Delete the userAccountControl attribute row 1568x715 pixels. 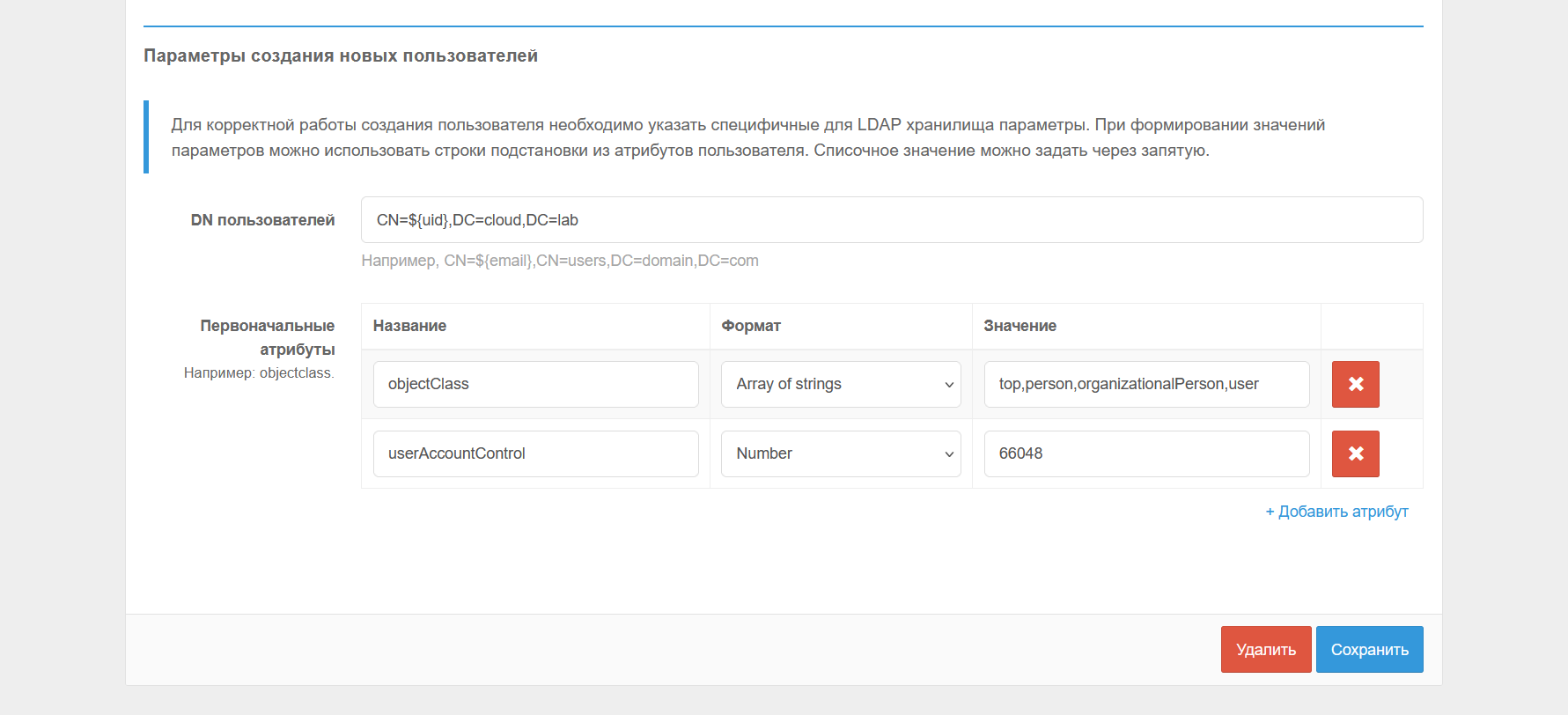click(1355, 453)
